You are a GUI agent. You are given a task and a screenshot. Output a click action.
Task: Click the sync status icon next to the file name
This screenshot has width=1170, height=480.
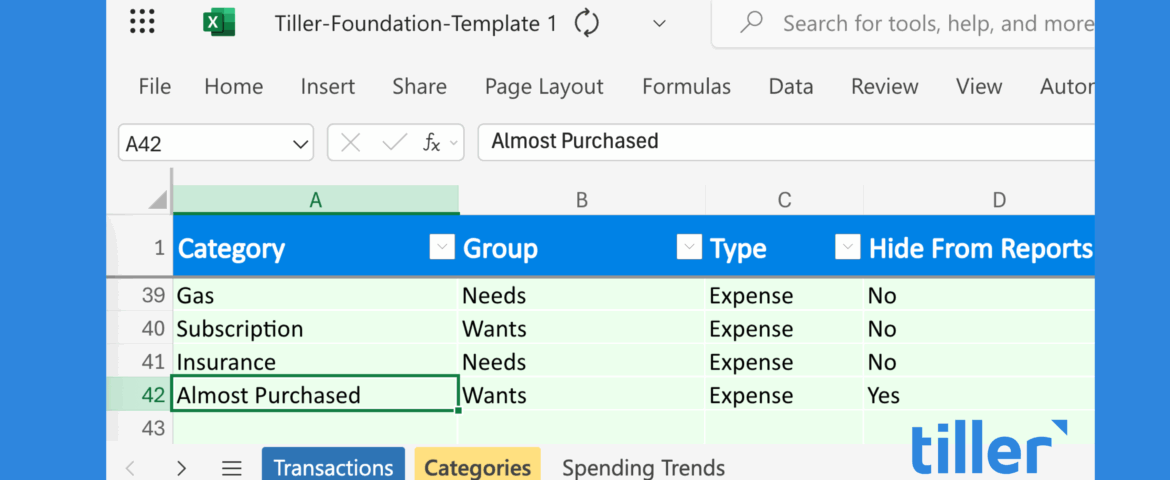click(x=586, y=23)
